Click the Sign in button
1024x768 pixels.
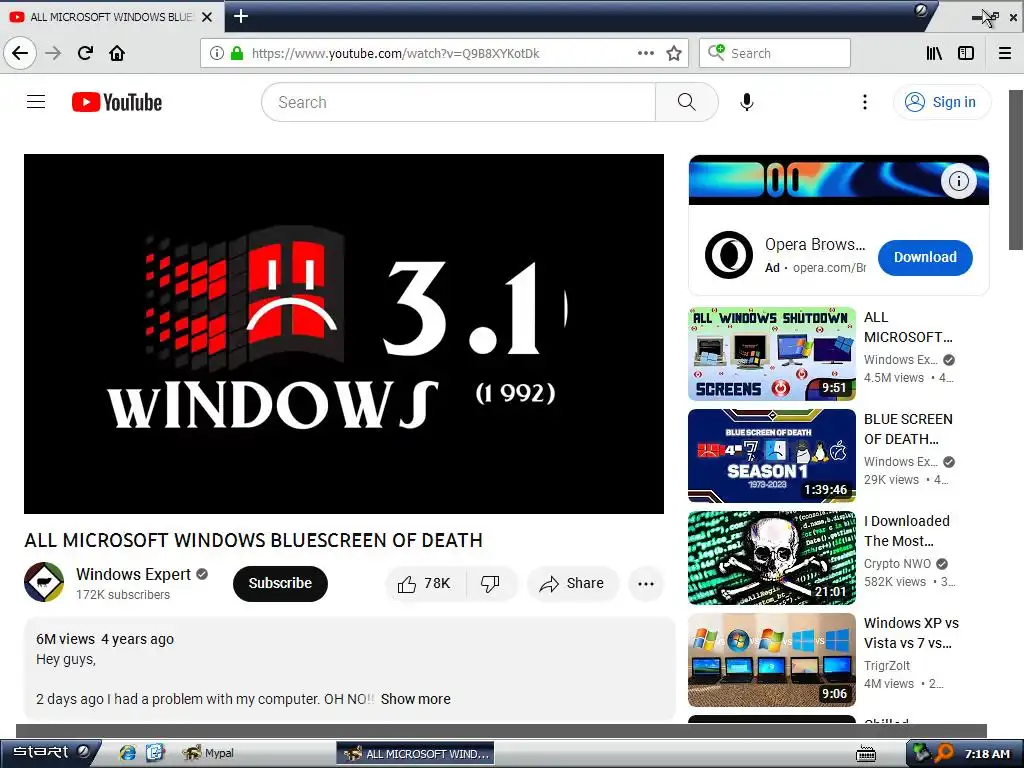pyautogui.click(x=942, y=102)
